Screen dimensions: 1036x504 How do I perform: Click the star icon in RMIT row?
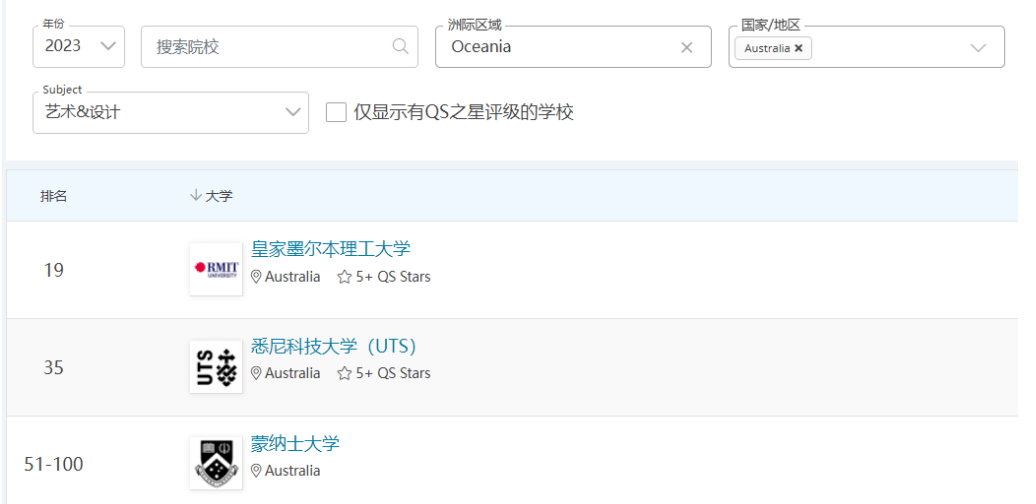(344, 277)
